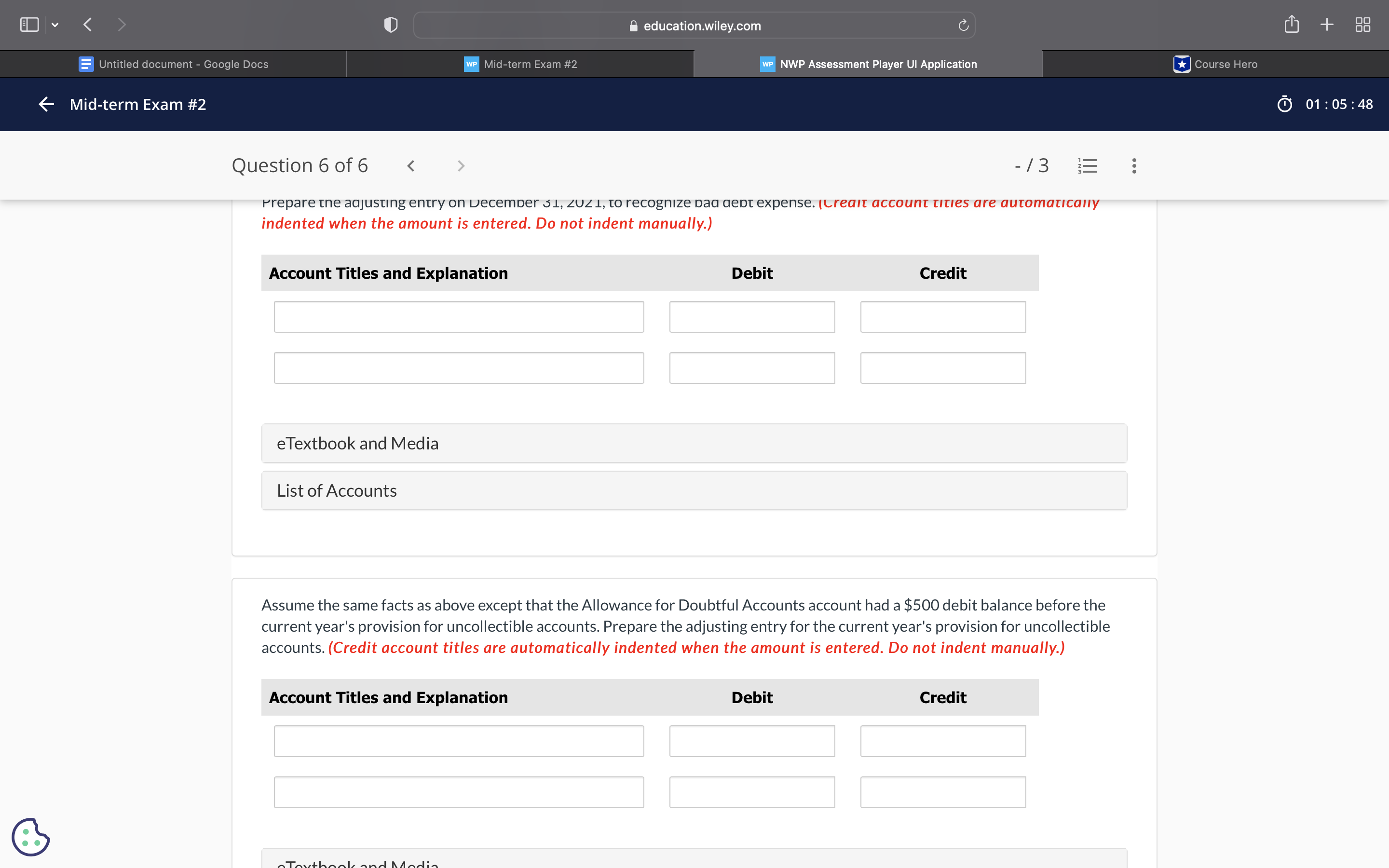Click the exam countdown timer icon
1389x868 pixels.
tap(1285, 104)
